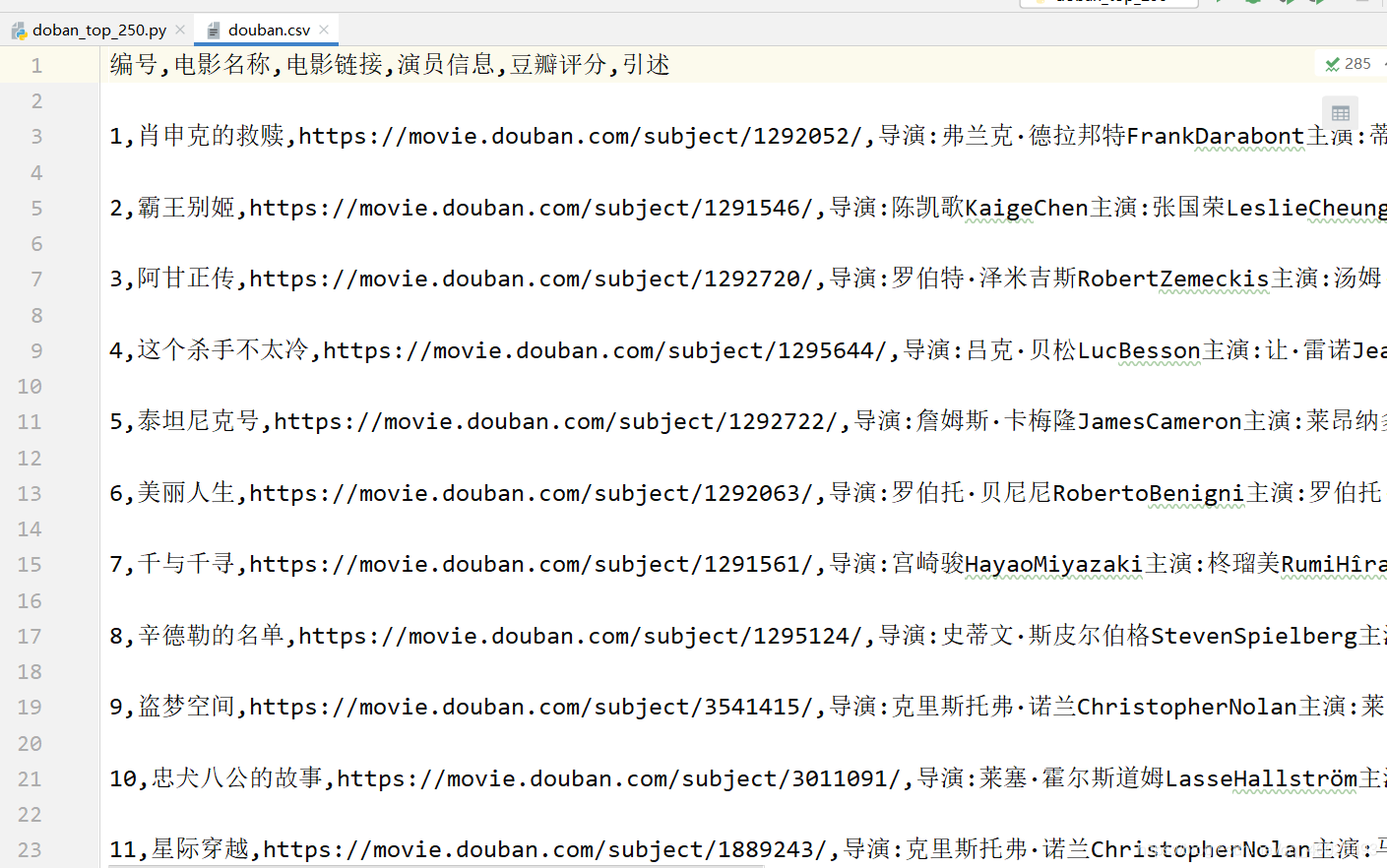
Task: Click the URL ending in subject/3011091/
Action: click(619, 778)
